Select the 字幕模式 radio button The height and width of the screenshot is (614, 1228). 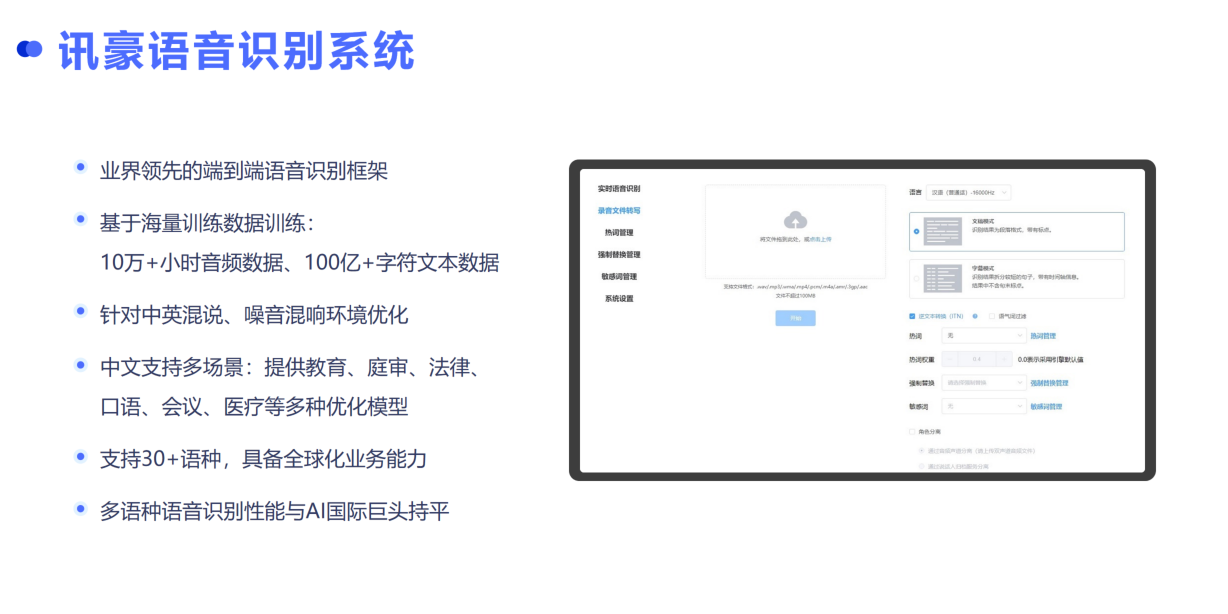tap(916, 279)
